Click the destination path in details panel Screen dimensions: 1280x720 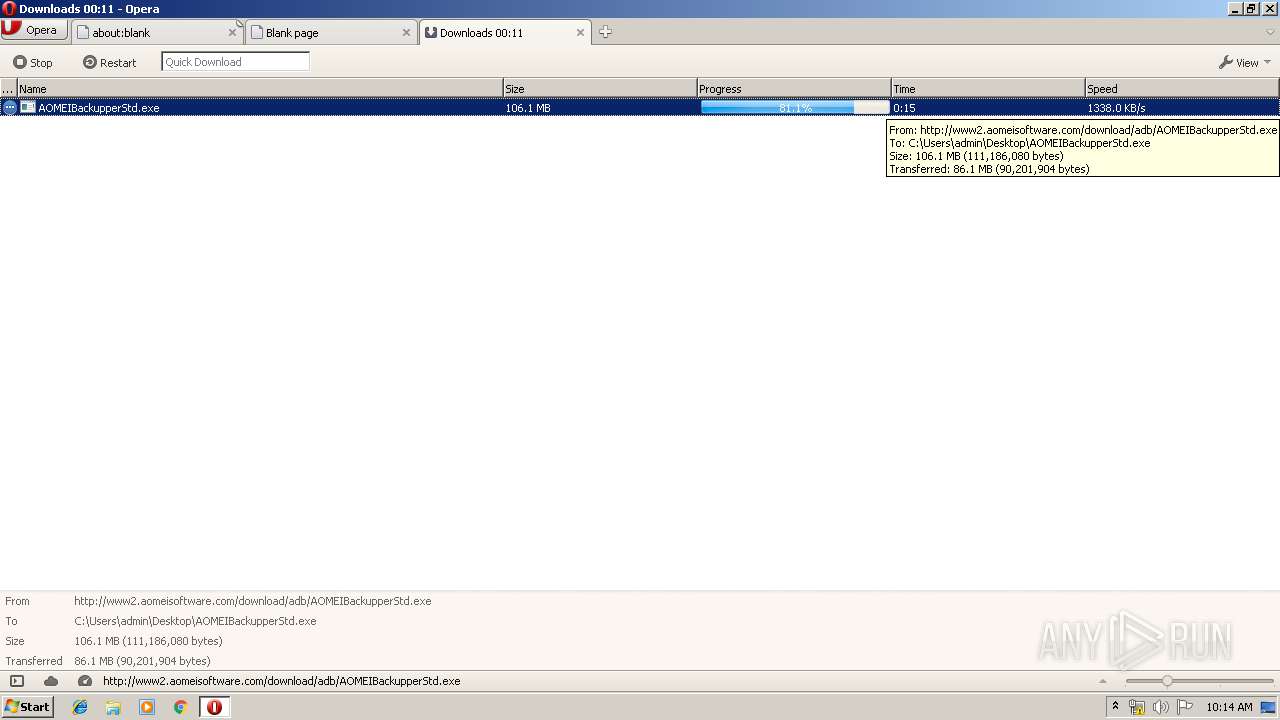point(195,621)
